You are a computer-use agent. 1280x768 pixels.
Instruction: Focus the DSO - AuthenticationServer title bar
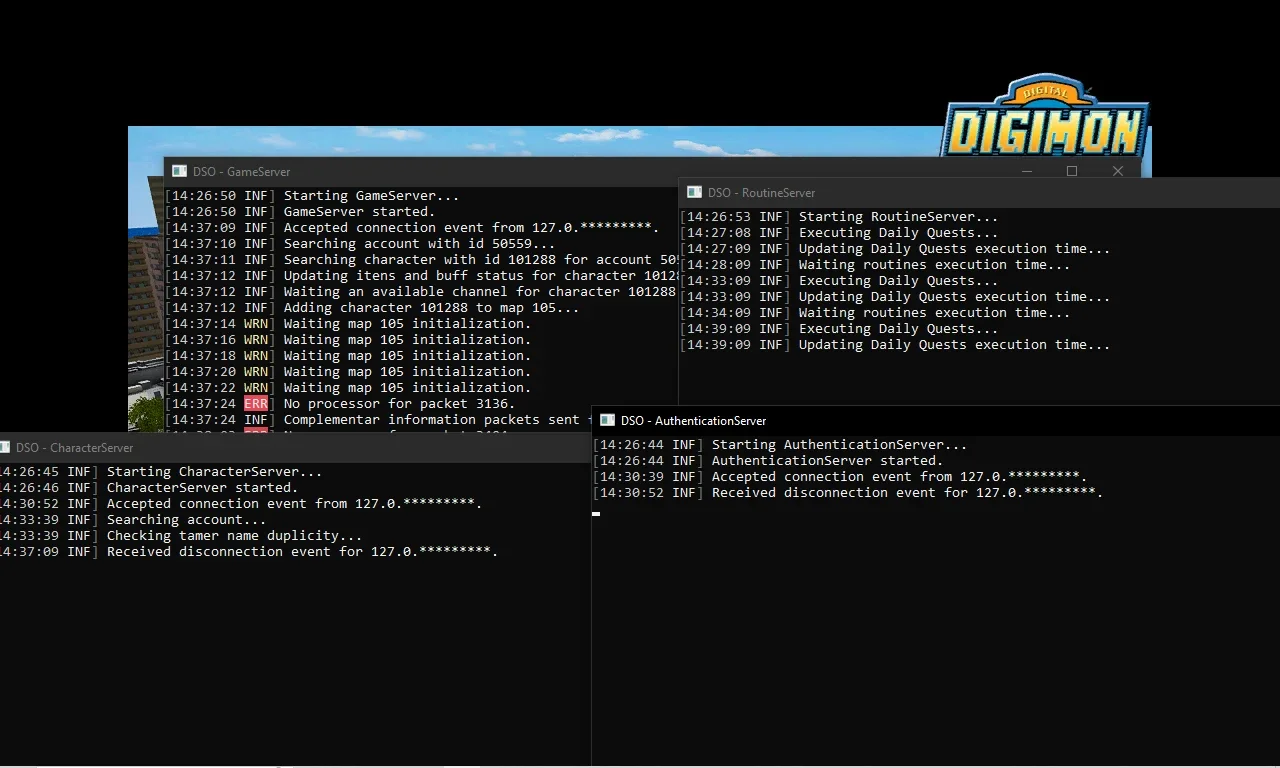point(936,420)
